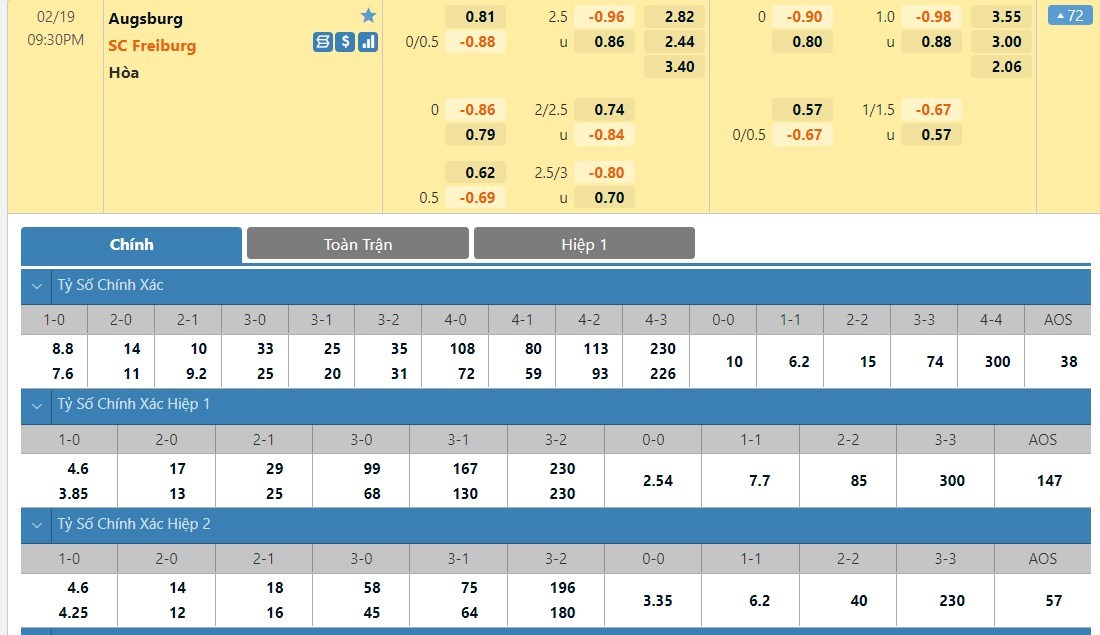Switch to the Toàn Trận tab

pos(357,244)
